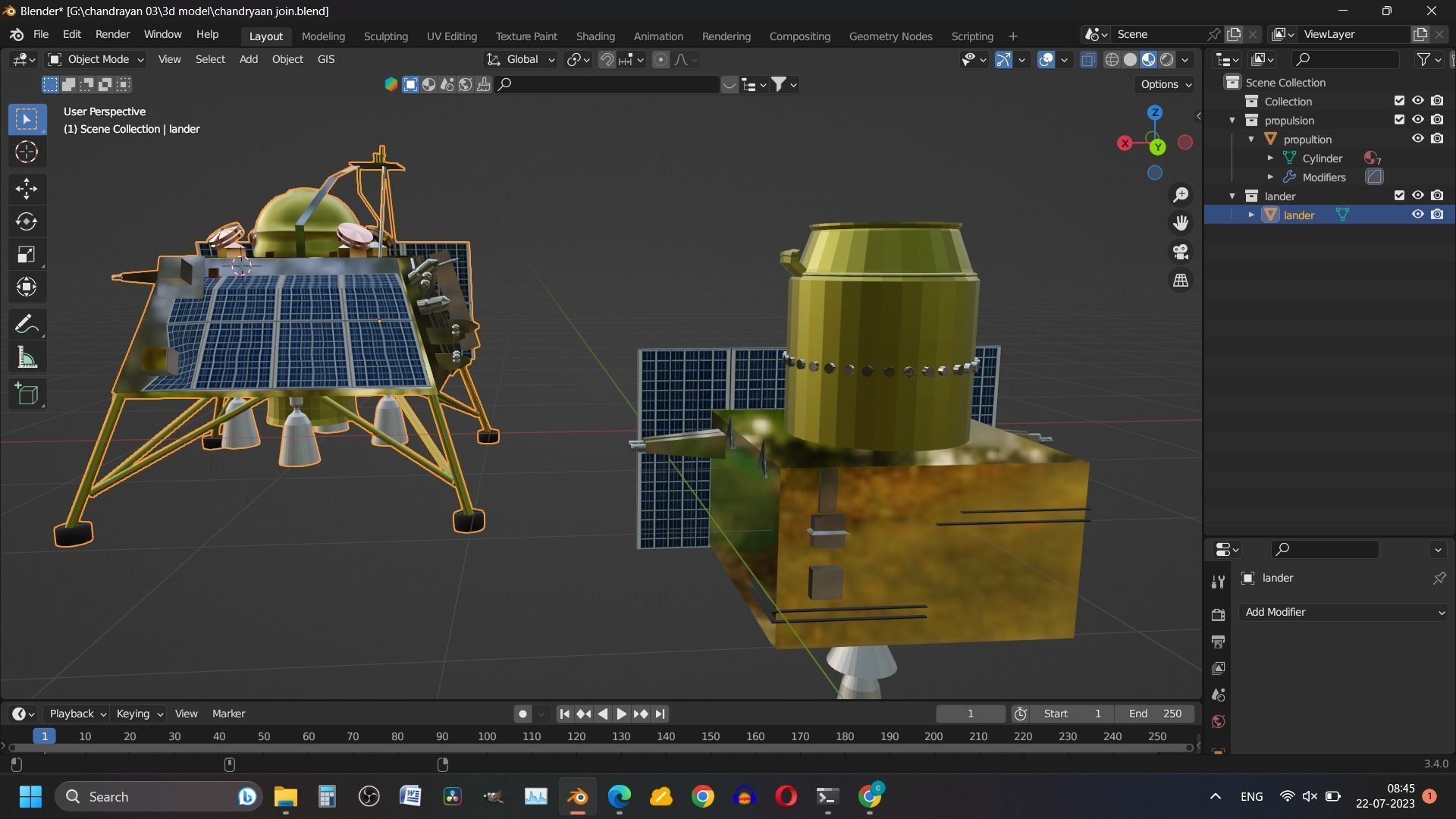Switch to the Shading workspace tab
1456x819 pixels.
pyautogui.click(x=595, y=36)
